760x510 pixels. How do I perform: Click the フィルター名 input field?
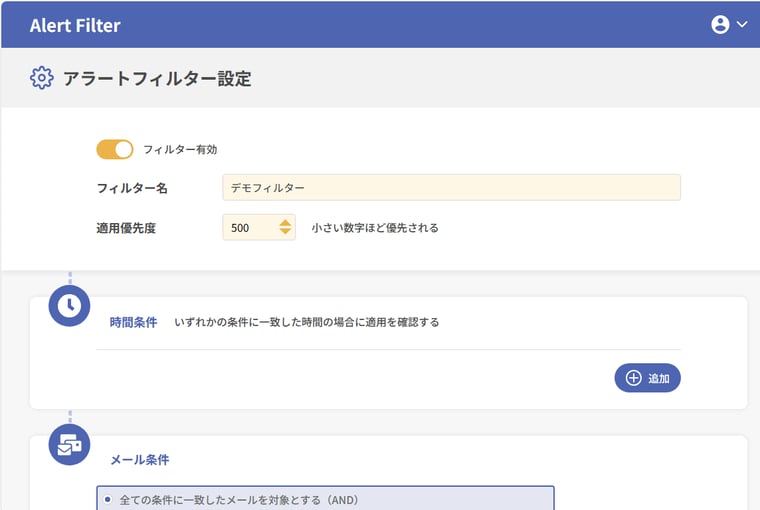(x=451, y=187)
